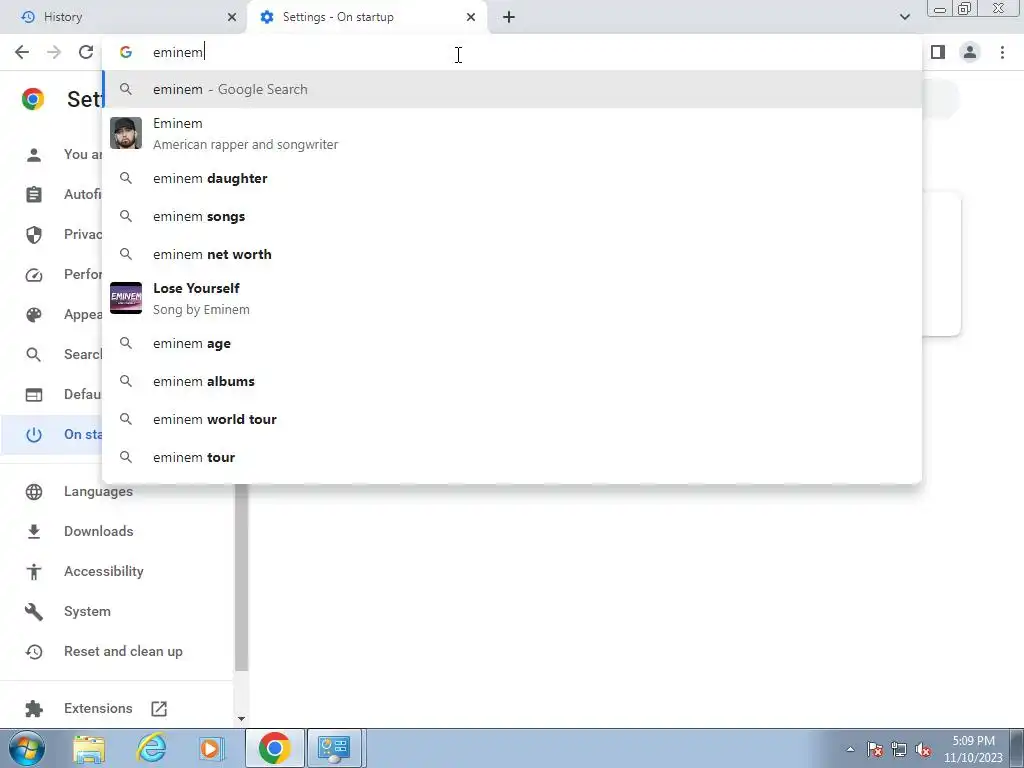Click the Extensions external-link icon
The width and height of the screenshot is (1024, 768).
coord(159,709)
